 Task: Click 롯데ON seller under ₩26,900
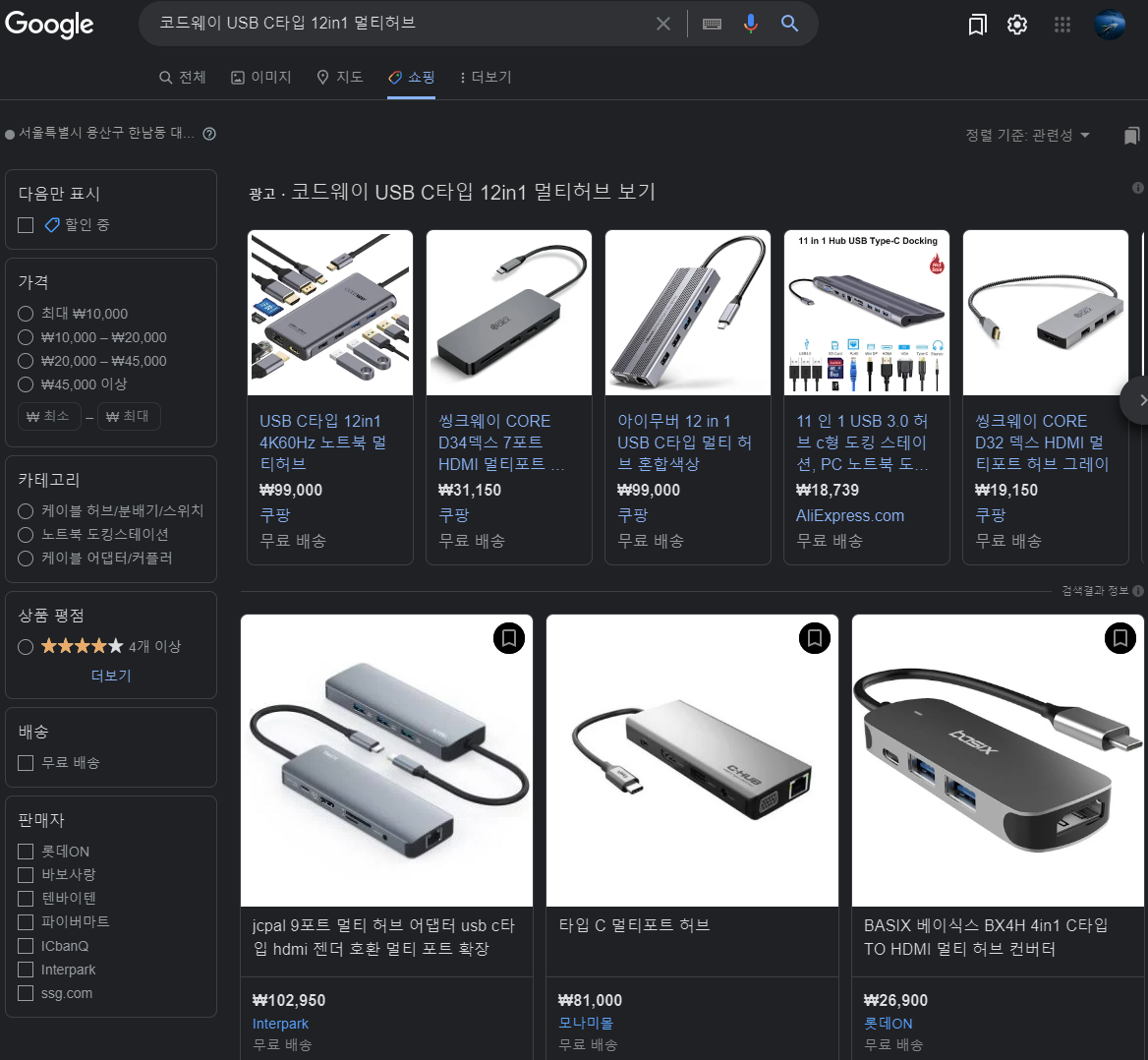889,1024
